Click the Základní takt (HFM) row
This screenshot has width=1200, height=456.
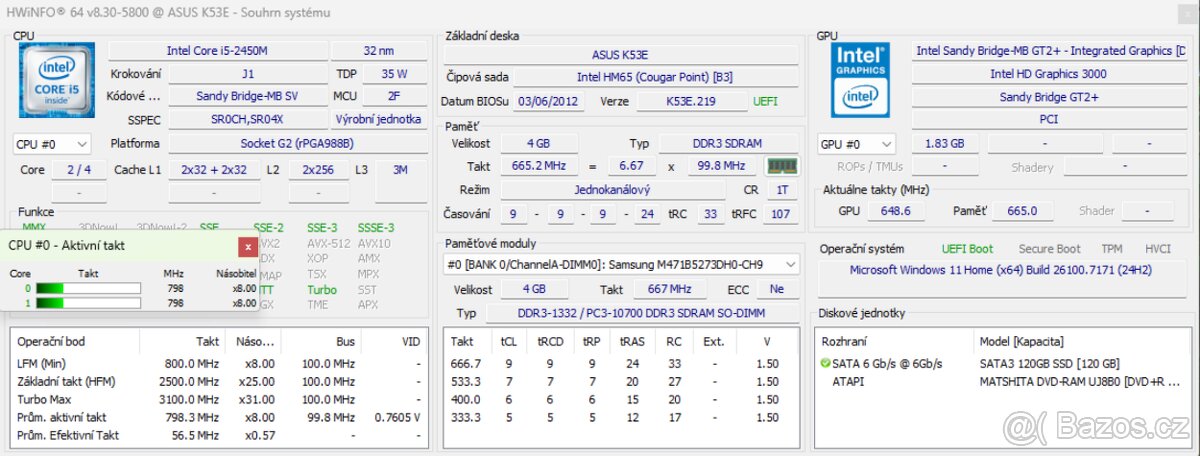[220, 381]
